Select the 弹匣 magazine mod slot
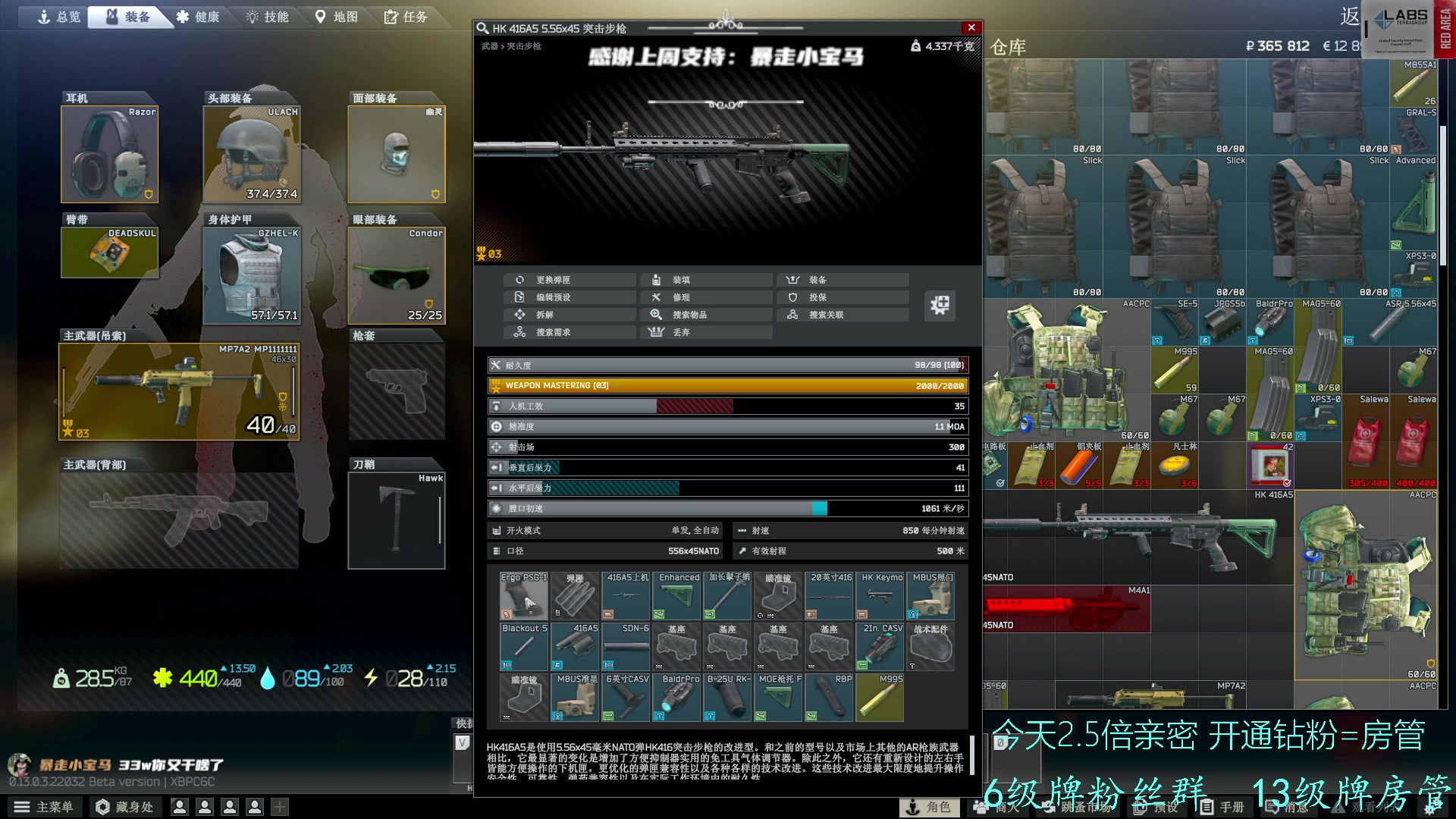 [575, 596]
